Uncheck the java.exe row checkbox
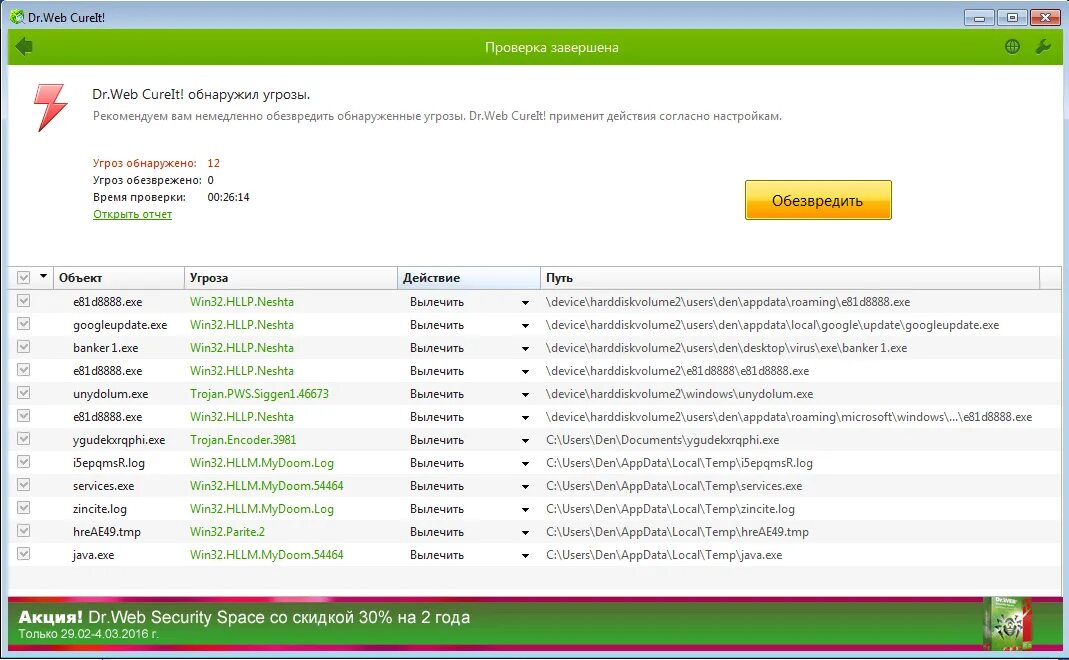This screenshot has width=1069, height=660. [24, 554]
